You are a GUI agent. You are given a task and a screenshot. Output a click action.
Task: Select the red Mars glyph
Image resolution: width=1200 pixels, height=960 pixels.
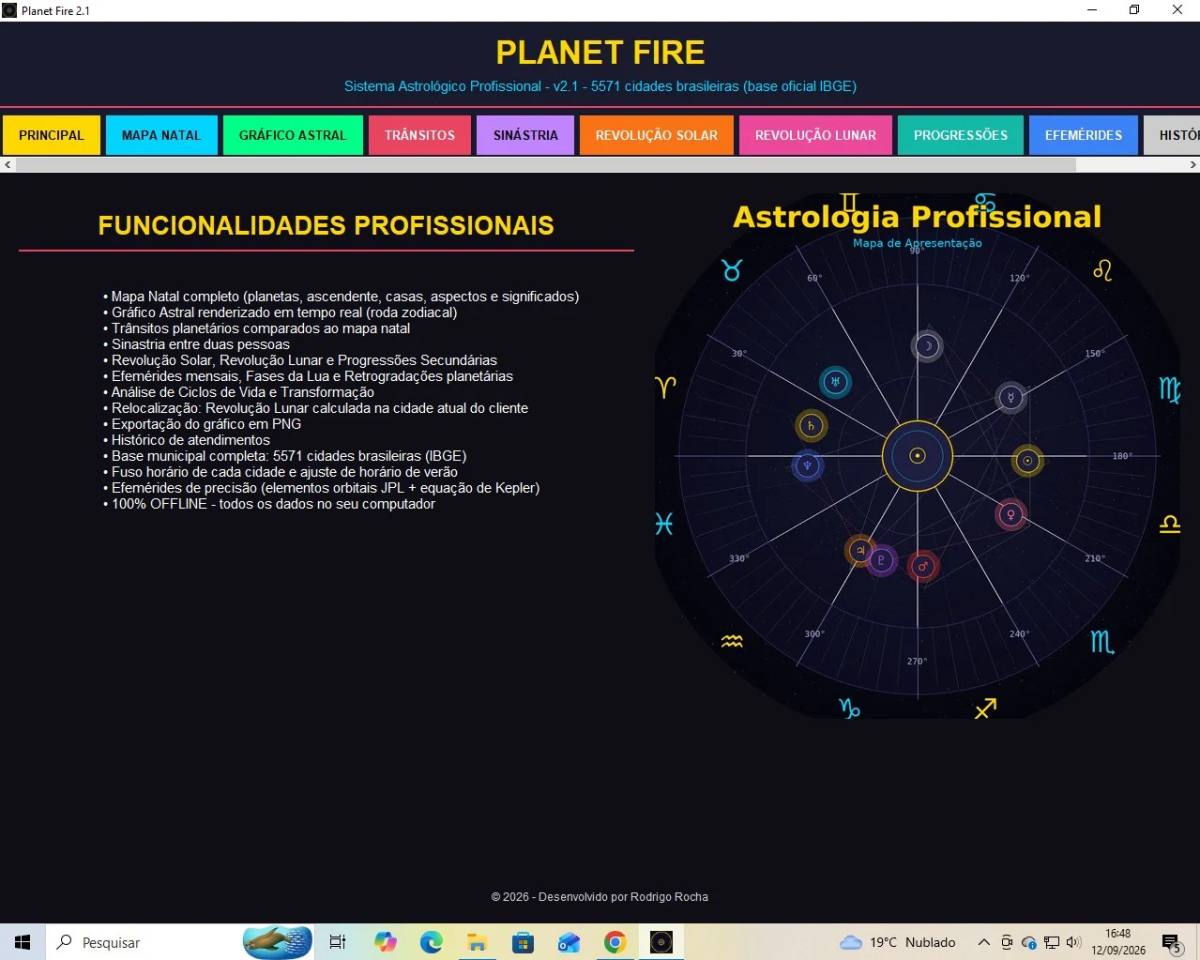point(923,566)
